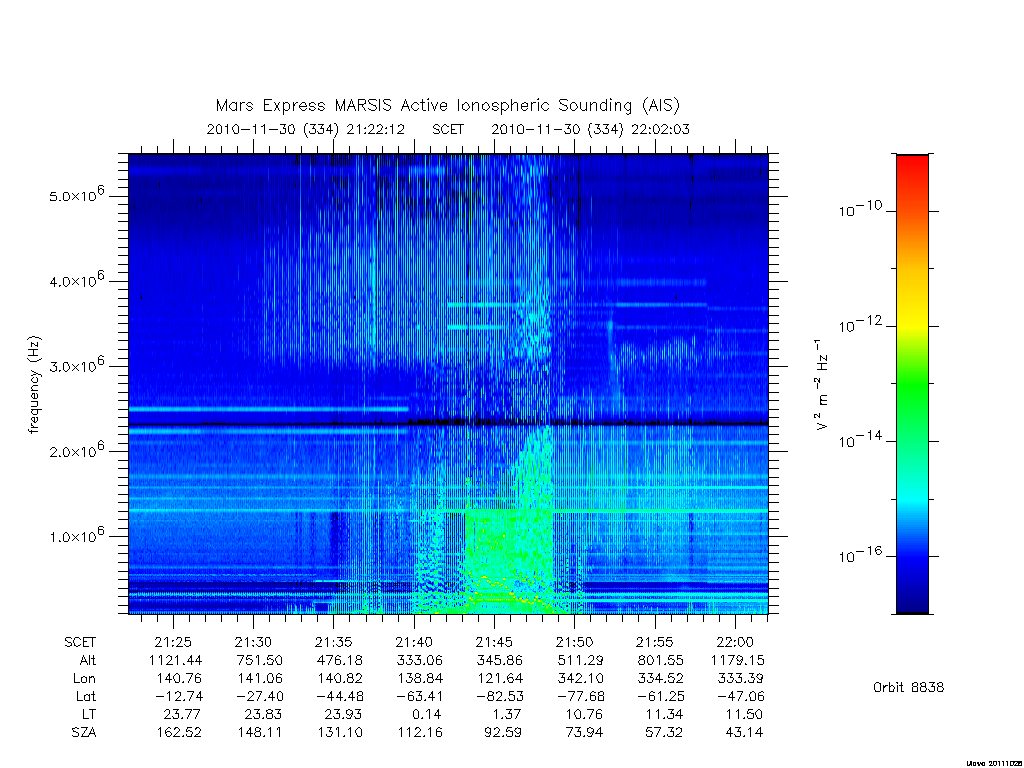Click the 10^-10 colorbar label

(860, 209)
